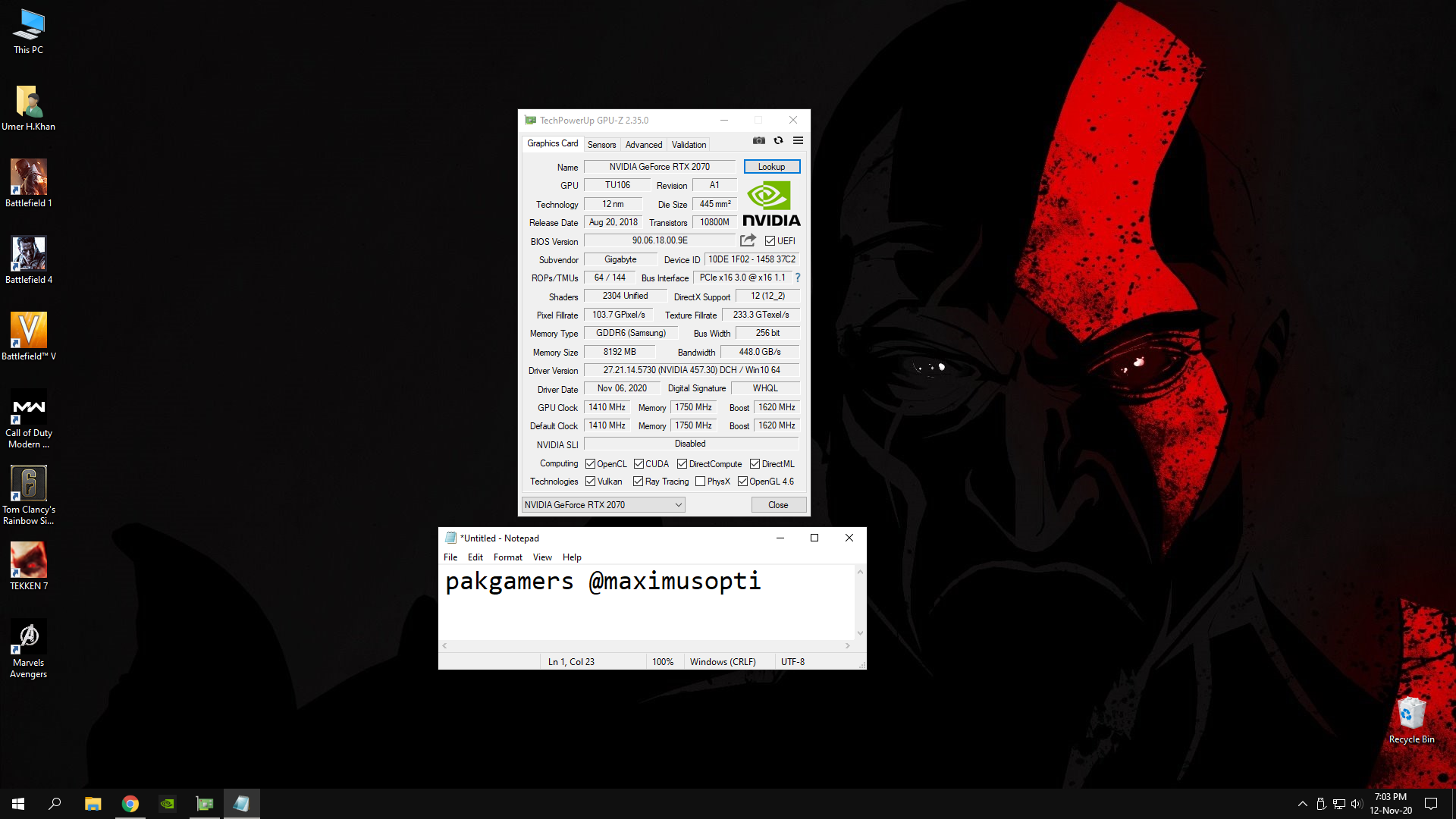Toggle the UEFI checkbox
This screenshot has height=819, width=1456.
point(770,241)
